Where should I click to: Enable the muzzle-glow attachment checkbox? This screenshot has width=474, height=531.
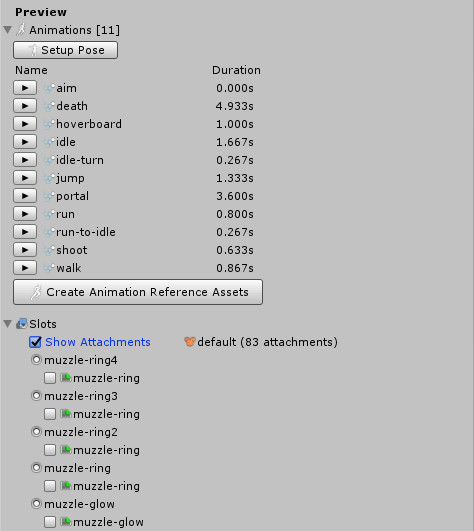pos(50,522)
